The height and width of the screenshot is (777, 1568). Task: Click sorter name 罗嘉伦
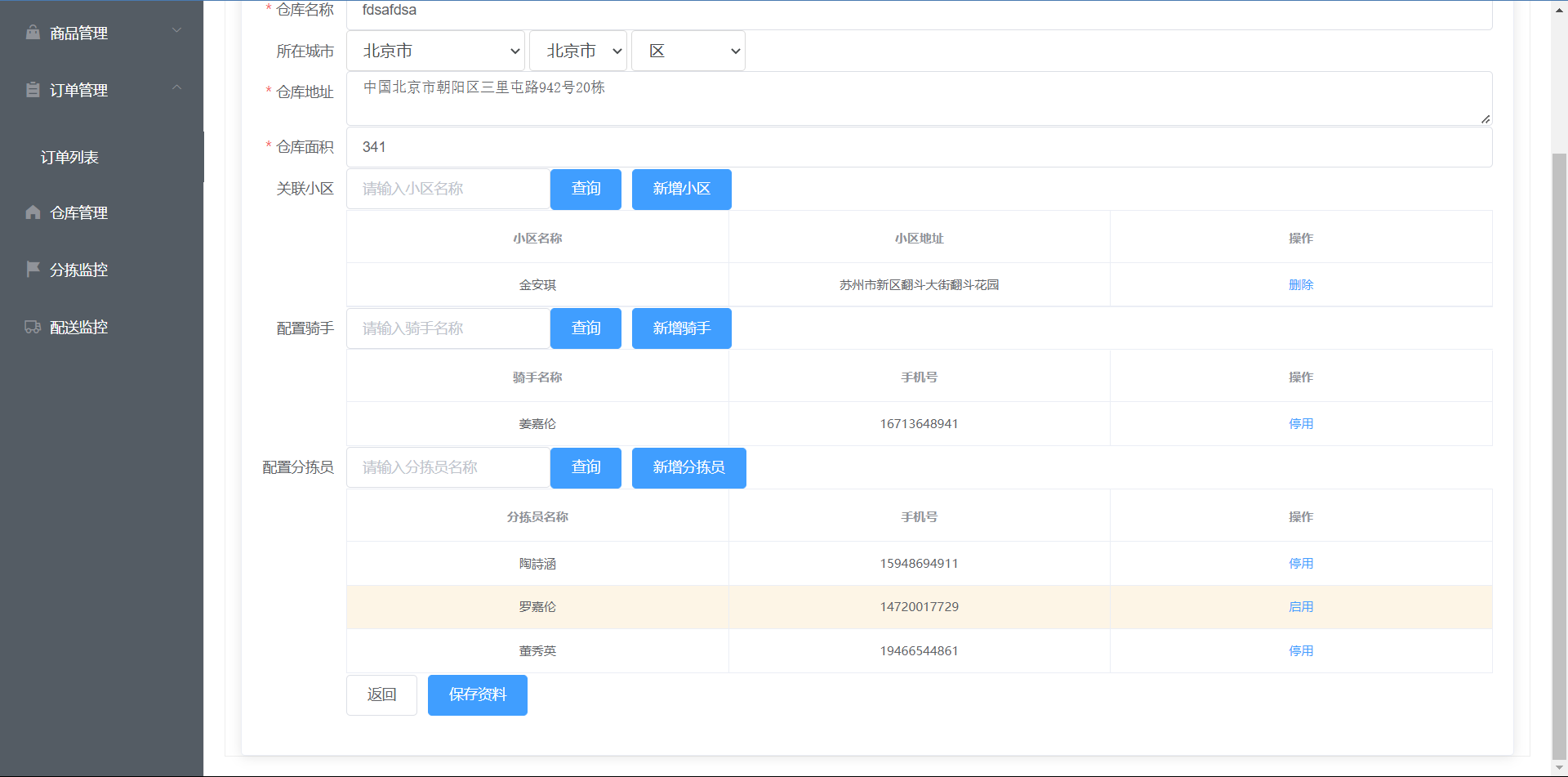[x=537, y=607]
